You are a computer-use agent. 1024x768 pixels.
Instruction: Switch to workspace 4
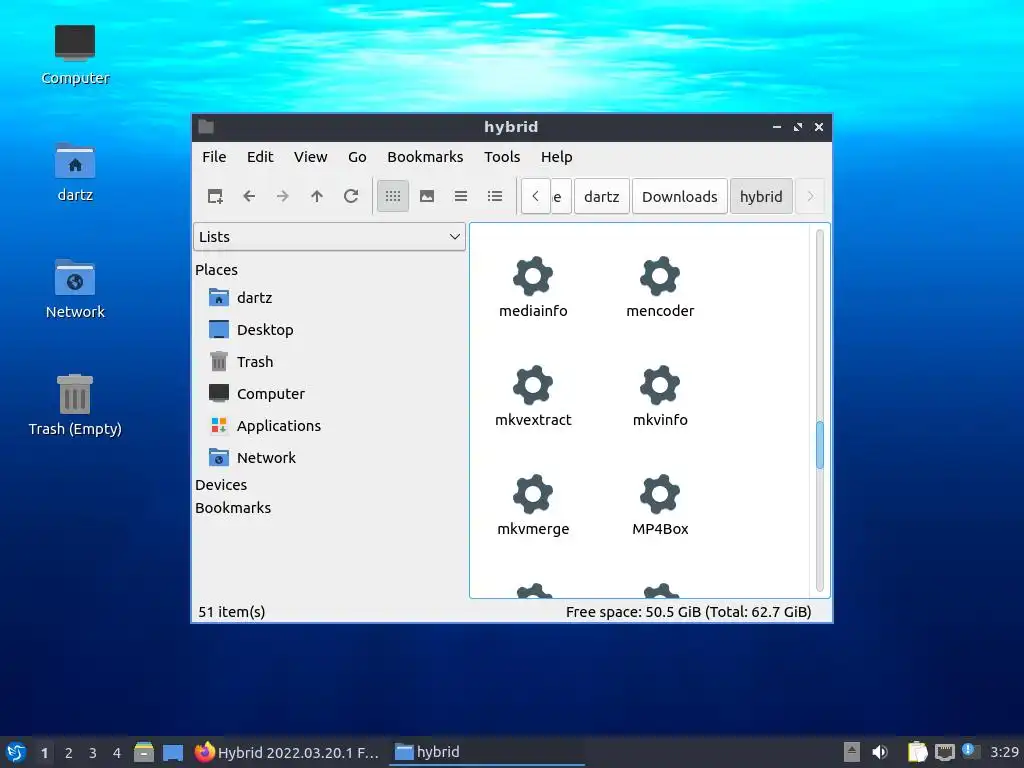coord(117,753)
